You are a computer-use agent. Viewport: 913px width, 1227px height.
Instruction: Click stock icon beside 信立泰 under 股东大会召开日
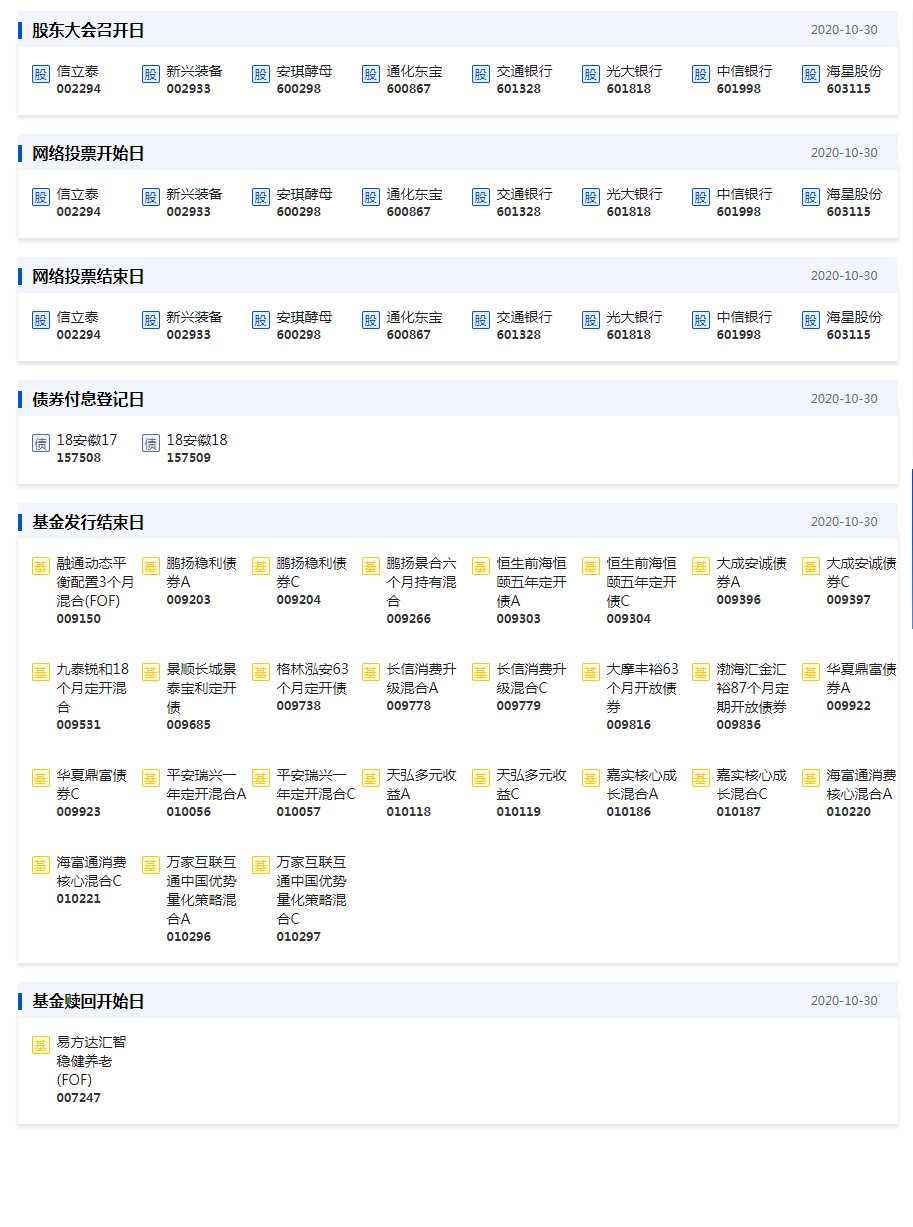click(x=41, y=74)
